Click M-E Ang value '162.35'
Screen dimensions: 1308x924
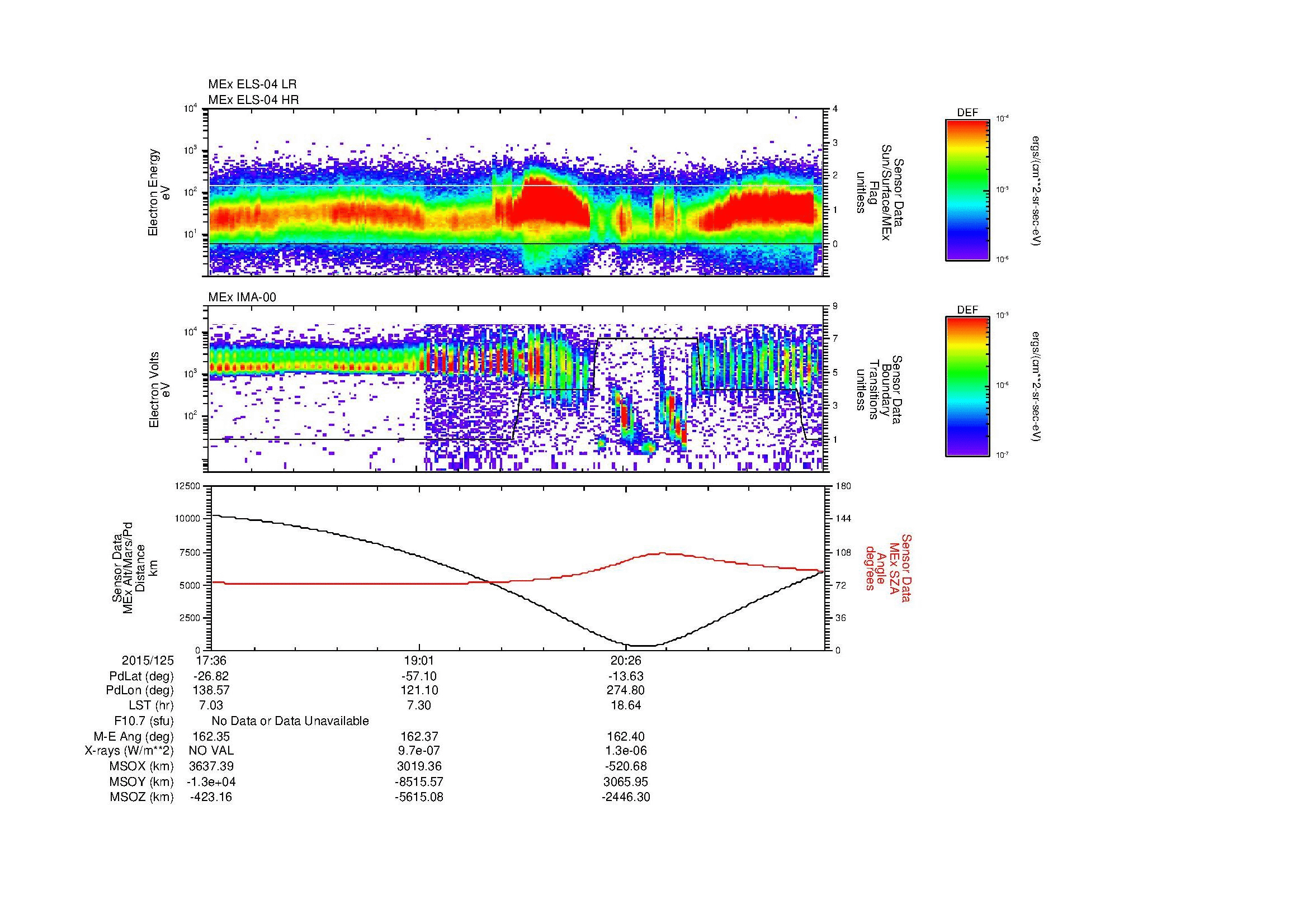211,737
